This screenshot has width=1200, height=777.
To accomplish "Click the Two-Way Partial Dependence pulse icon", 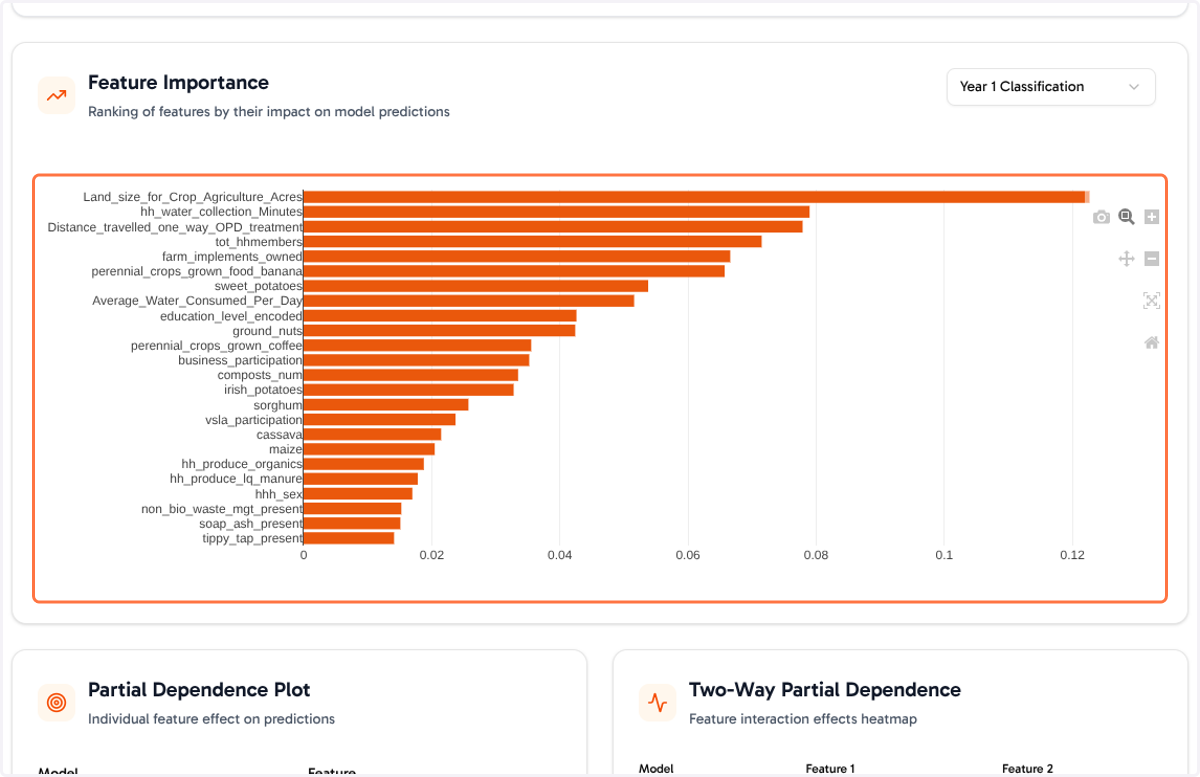I will 658,703.
